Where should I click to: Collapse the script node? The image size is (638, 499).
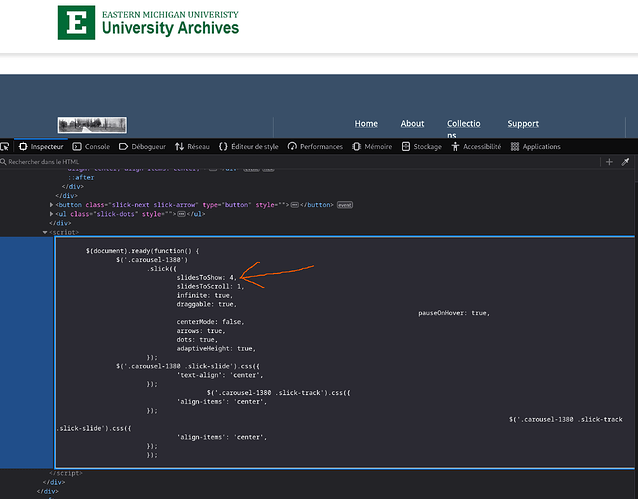tap(45, 232)
